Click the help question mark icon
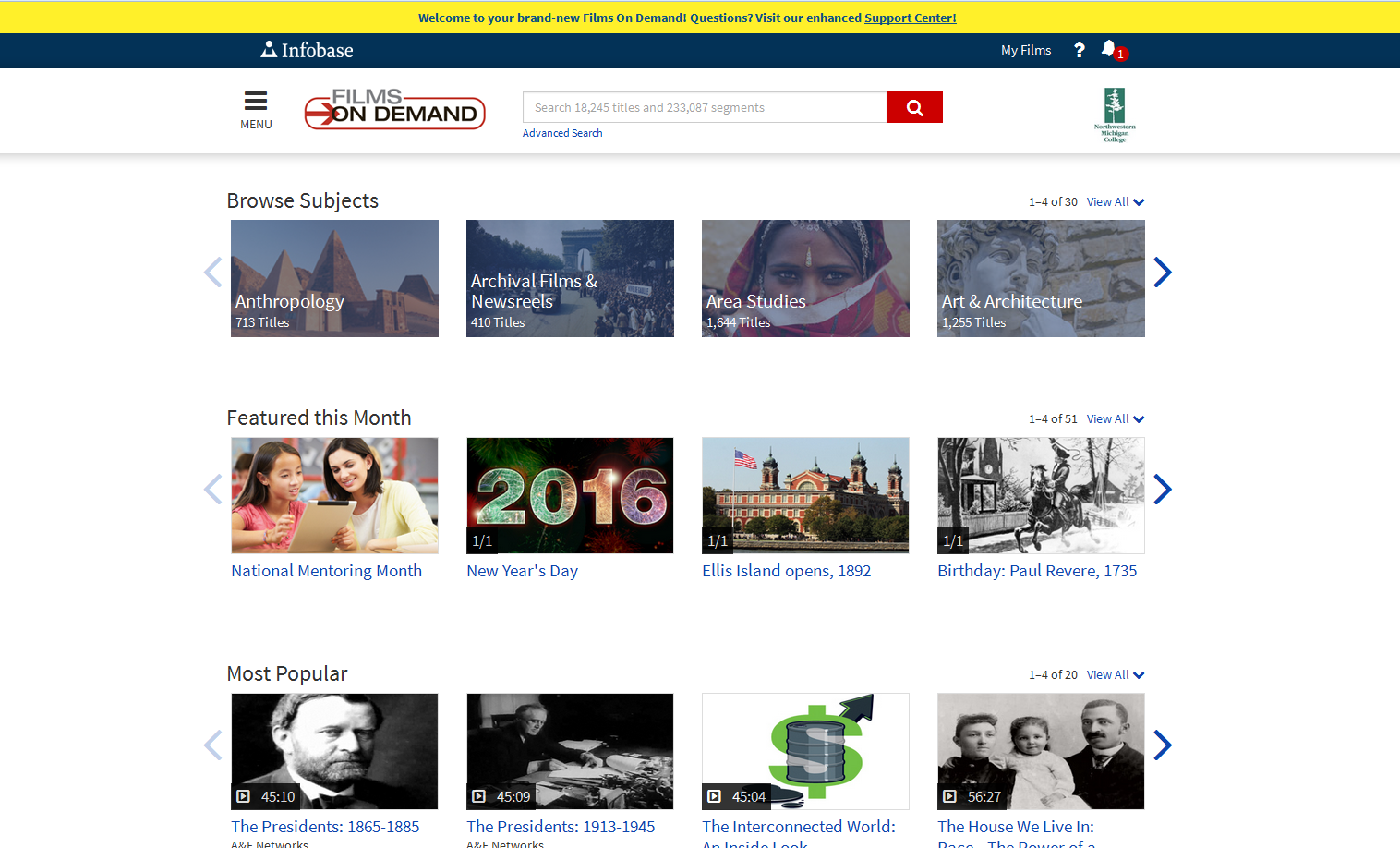 point(1079,50)
